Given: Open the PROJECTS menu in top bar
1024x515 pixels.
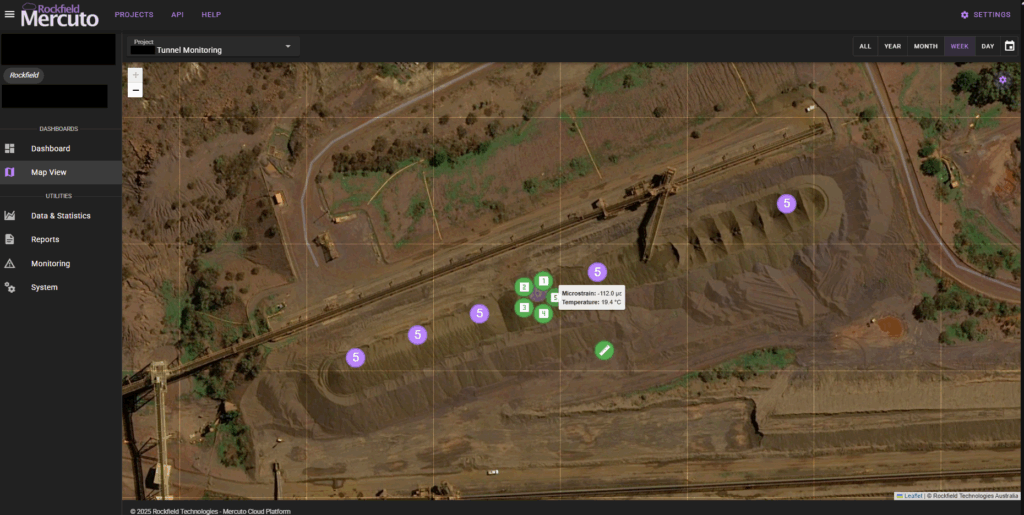Looking at the screenshot, I should coord(134,15).
